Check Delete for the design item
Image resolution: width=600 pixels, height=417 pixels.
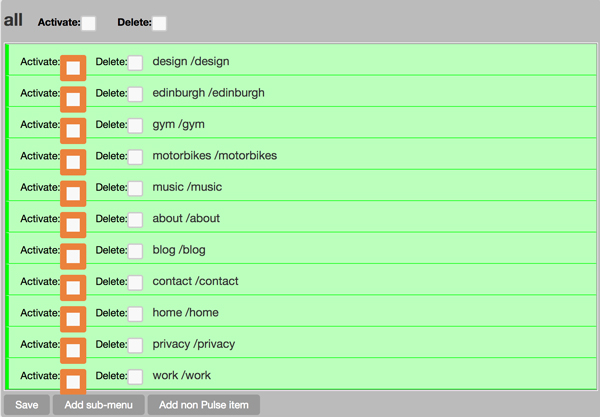click(x=135, y=63)
